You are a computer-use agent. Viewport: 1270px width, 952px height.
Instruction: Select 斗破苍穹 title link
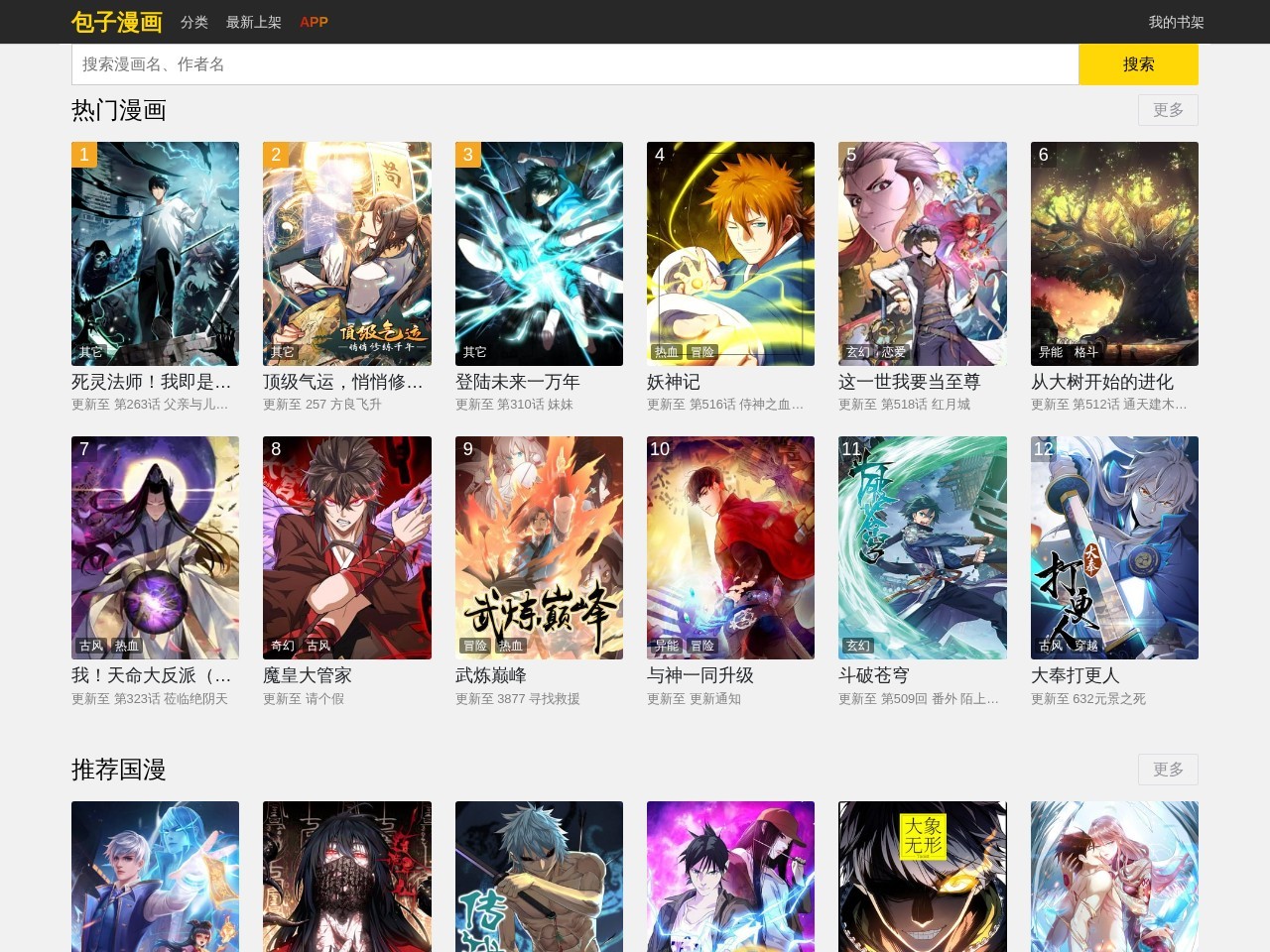click(x=873, y=675)
